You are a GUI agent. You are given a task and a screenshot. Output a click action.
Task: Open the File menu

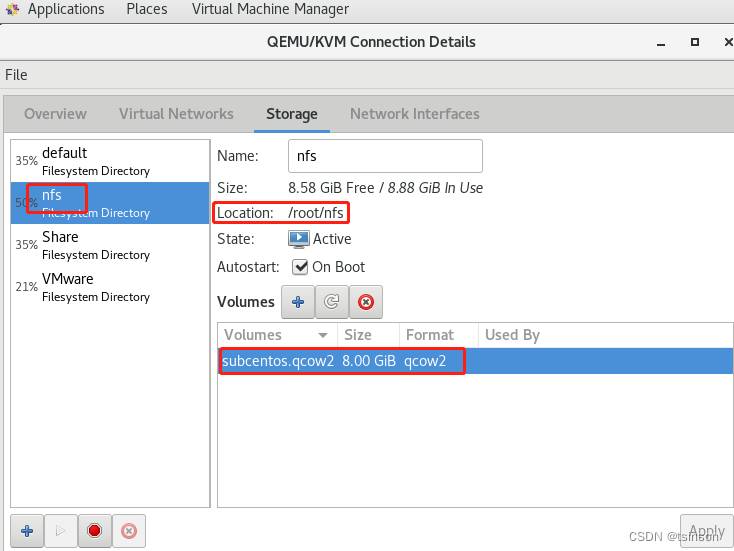16,75
